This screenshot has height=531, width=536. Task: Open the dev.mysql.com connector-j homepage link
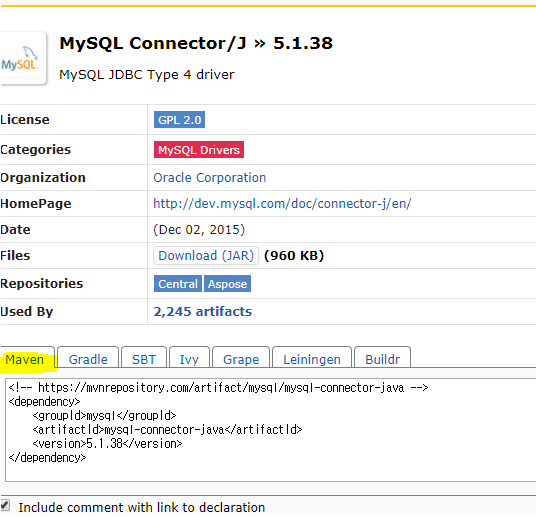click(x=282, y=204)
